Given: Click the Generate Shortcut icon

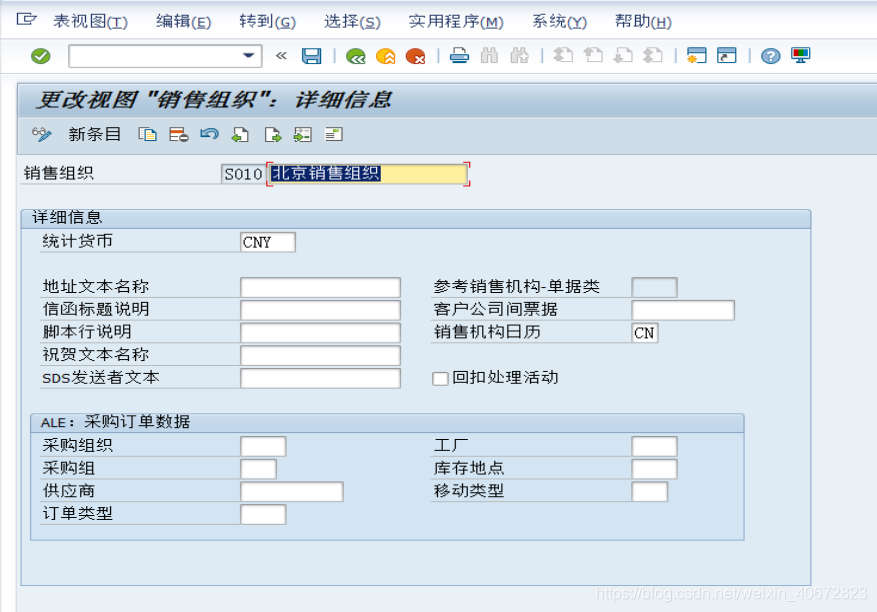Looking at the screenshot, I should [727, 55].
